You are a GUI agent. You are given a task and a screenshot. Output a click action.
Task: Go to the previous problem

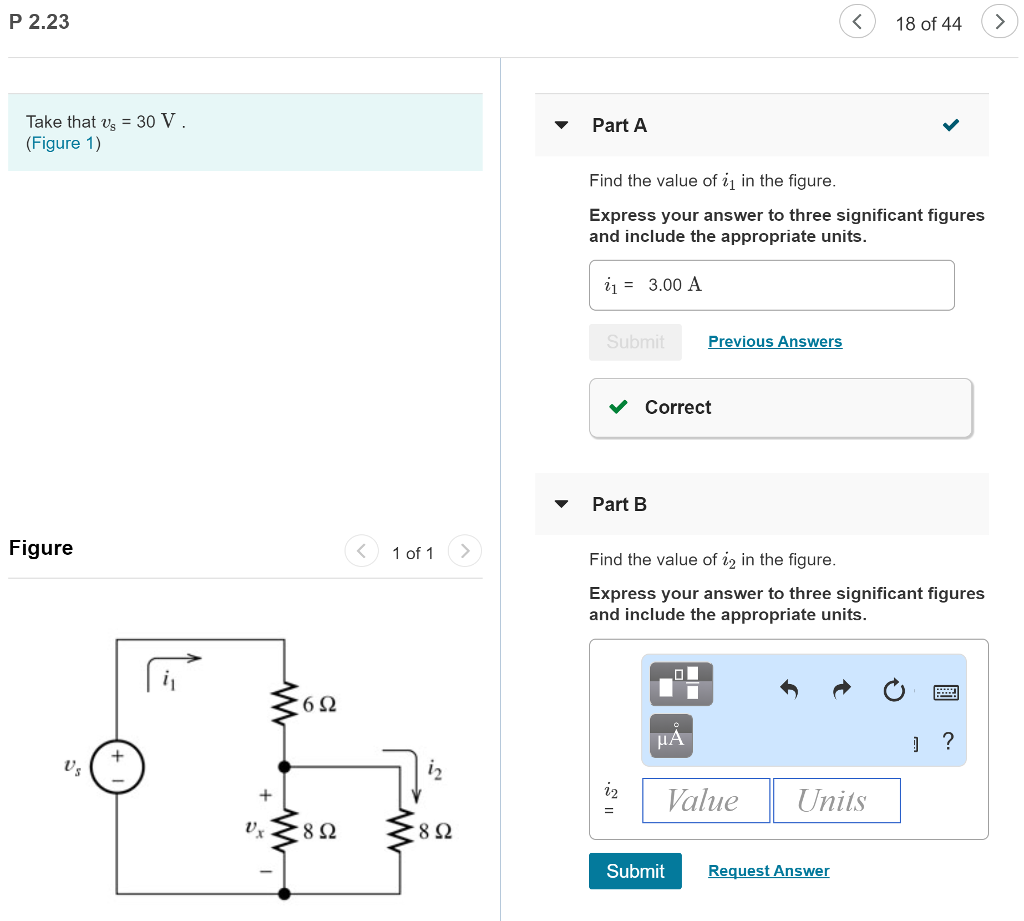point(857,21)
